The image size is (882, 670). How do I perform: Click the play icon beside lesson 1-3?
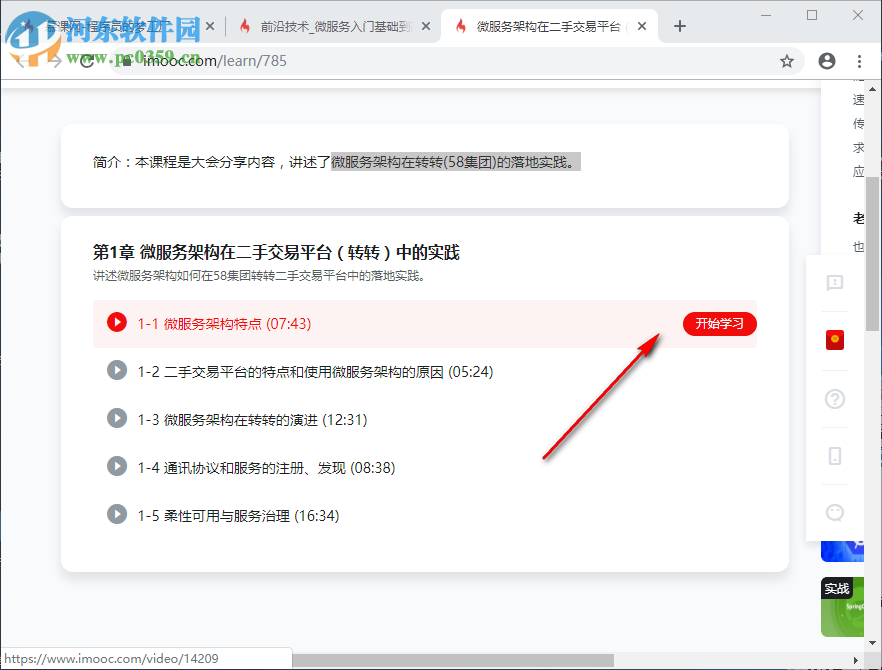pyautogui.click(x=117, y=418)
